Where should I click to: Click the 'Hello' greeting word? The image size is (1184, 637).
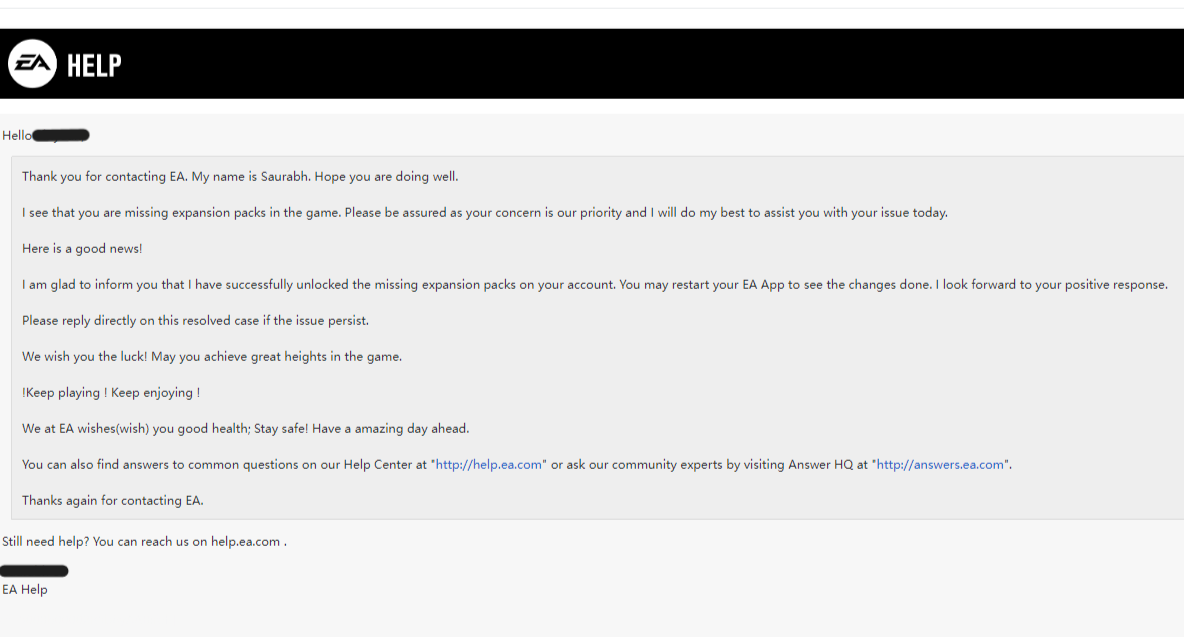pyautogui.click(x=17, y=135)
